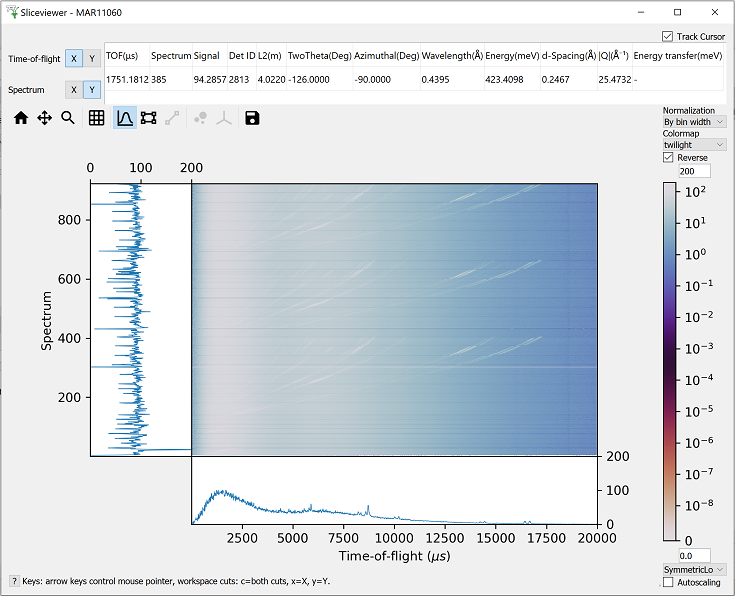This screenshot has width=735, height=596.
Task: Enable the Autoscaling checkbox
Action: pyautogui.click(x=668, y=582)
